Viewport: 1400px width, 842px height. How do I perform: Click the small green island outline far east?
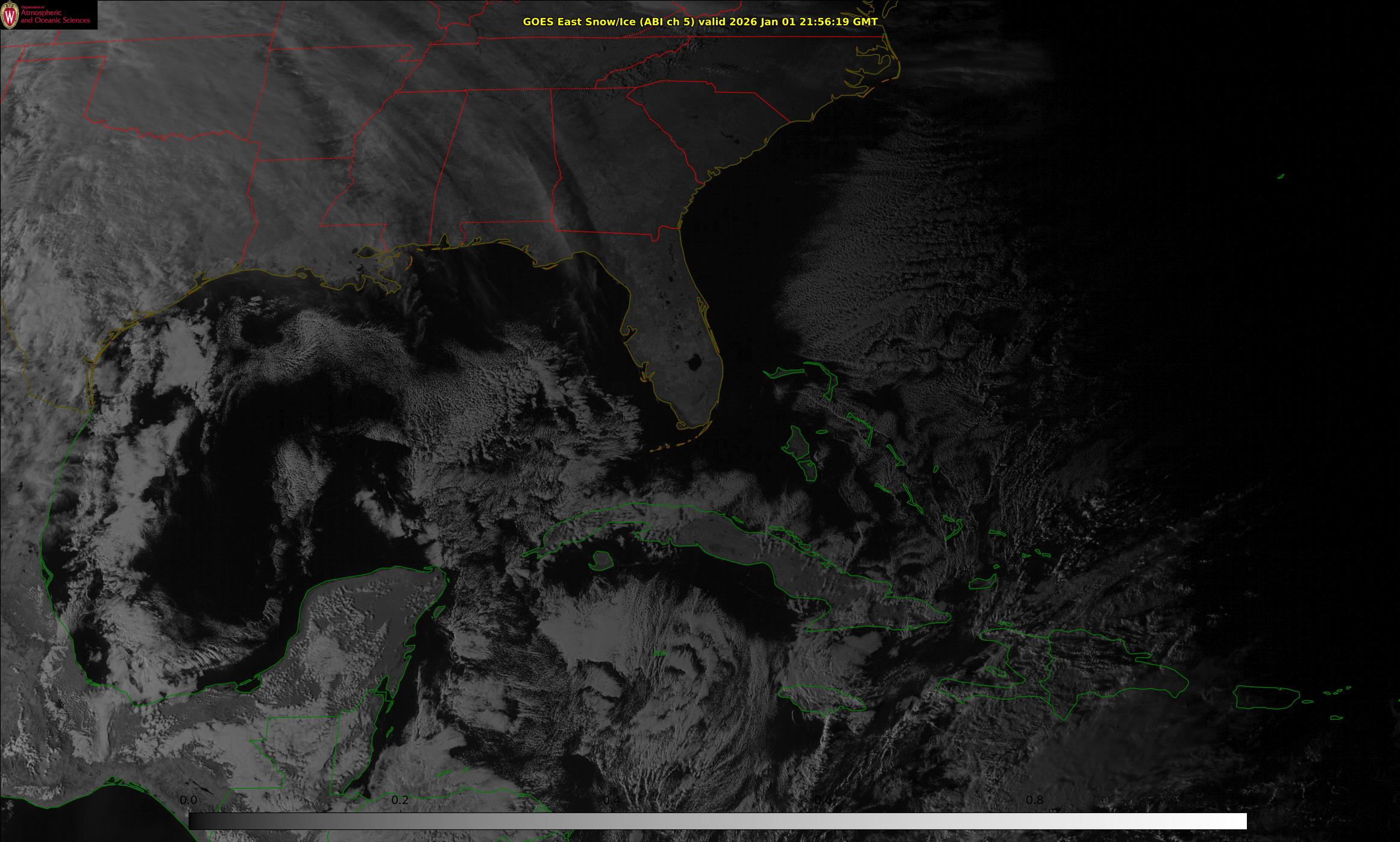[1280, 177]
